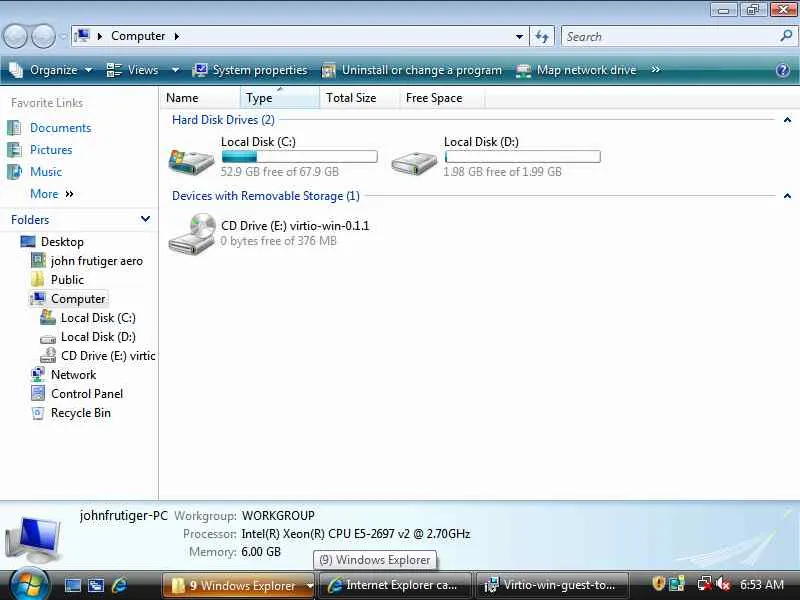Collapse the Hard Disk Drives group
The height and width of the screenshot is (600, 800).
point(787,120)
